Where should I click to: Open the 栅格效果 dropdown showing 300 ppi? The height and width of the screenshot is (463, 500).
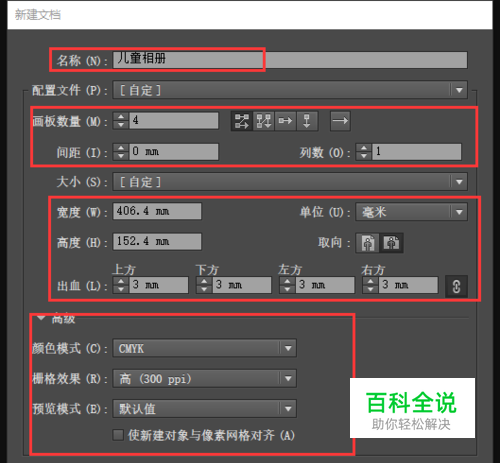[204, 379]
